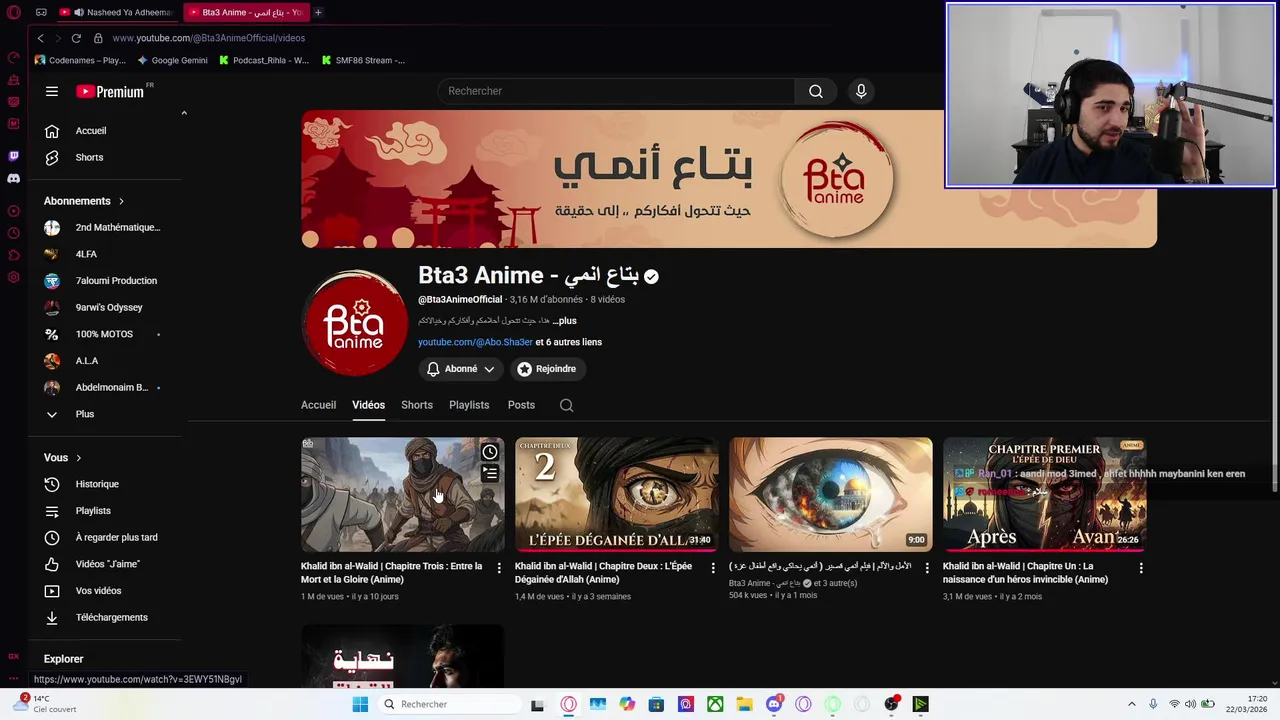Image resolution: width=1280 pixels, height=720 pixels.
Task: Open 100% MOTOS subscription channel
Action: 106,334
